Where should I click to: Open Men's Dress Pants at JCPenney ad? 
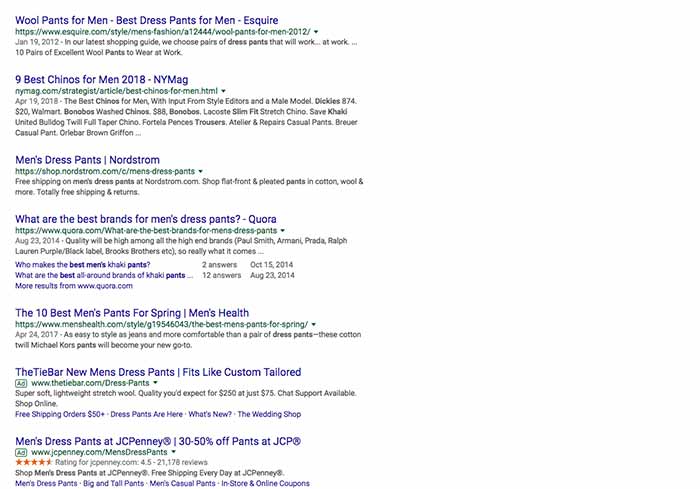click(x=158, y=441)
